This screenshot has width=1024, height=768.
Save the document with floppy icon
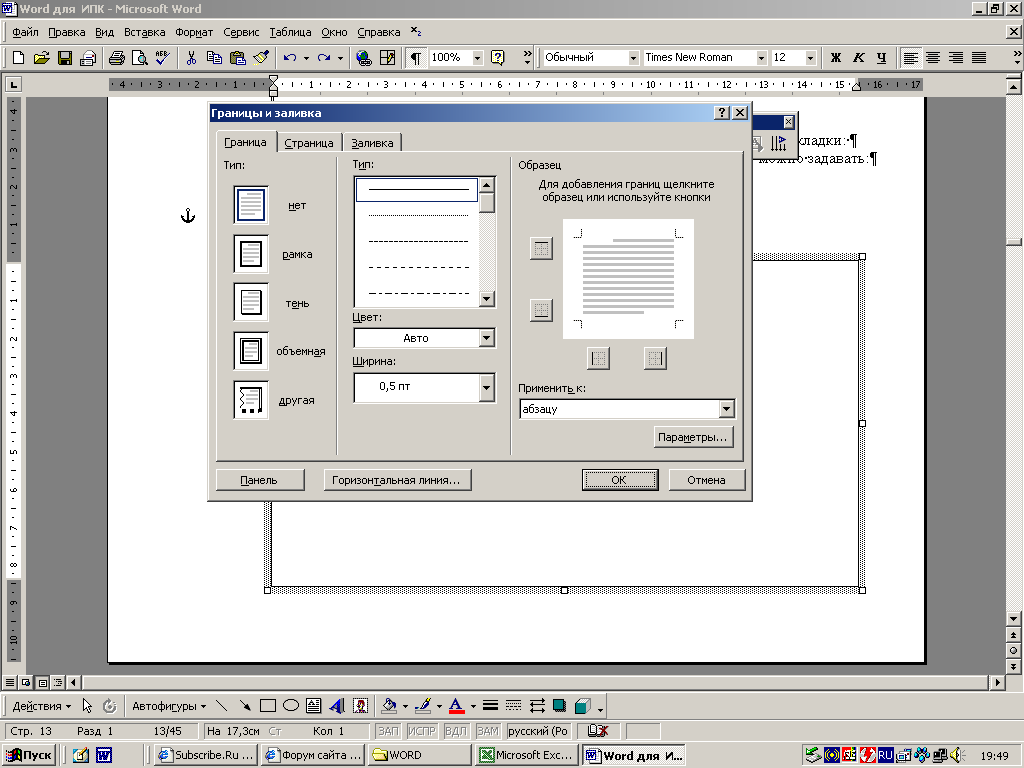65,57
